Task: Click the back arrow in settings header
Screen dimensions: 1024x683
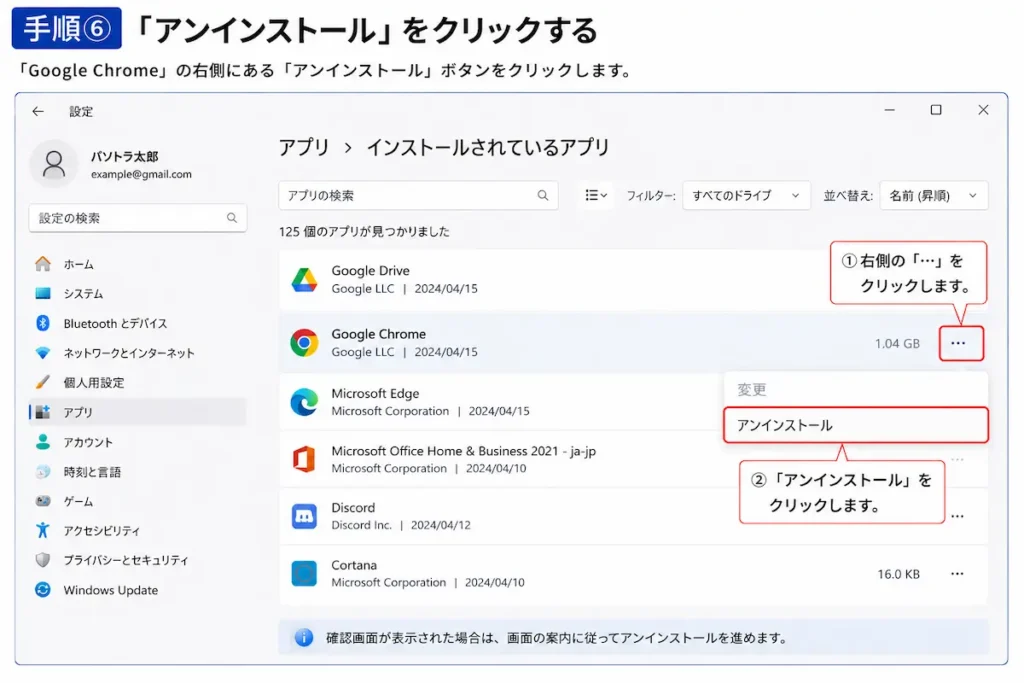Action: 38,112
